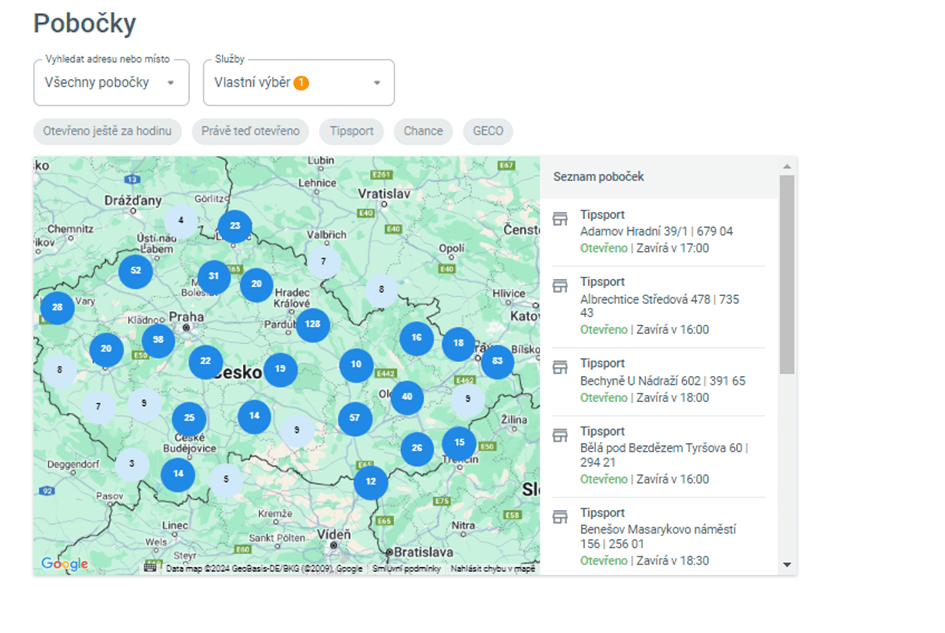Click map cluster 10 near E442
Screen dimensions: 945x633
356,365
